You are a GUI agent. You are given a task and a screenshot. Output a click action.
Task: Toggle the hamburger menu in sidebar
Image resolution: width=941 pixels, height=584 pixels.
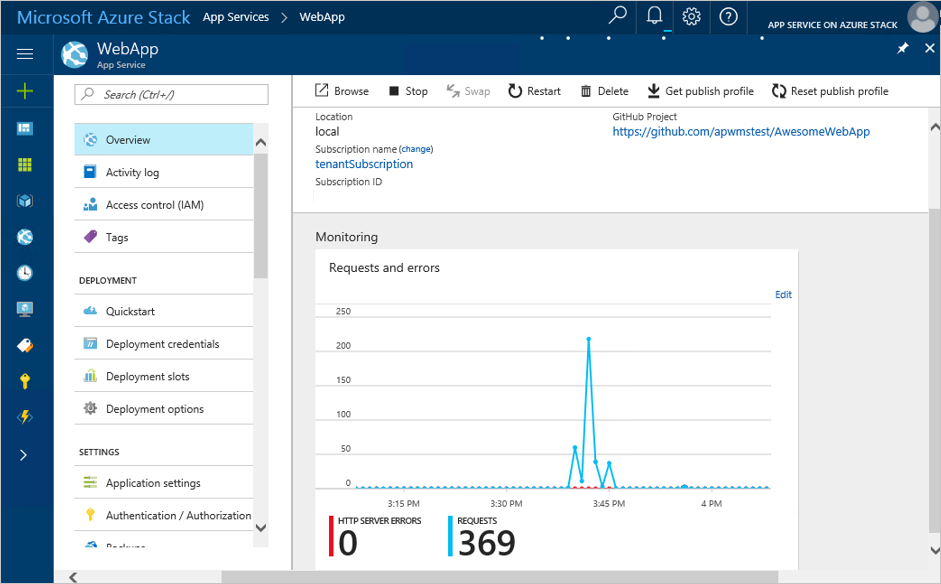(x=25, y=54)
